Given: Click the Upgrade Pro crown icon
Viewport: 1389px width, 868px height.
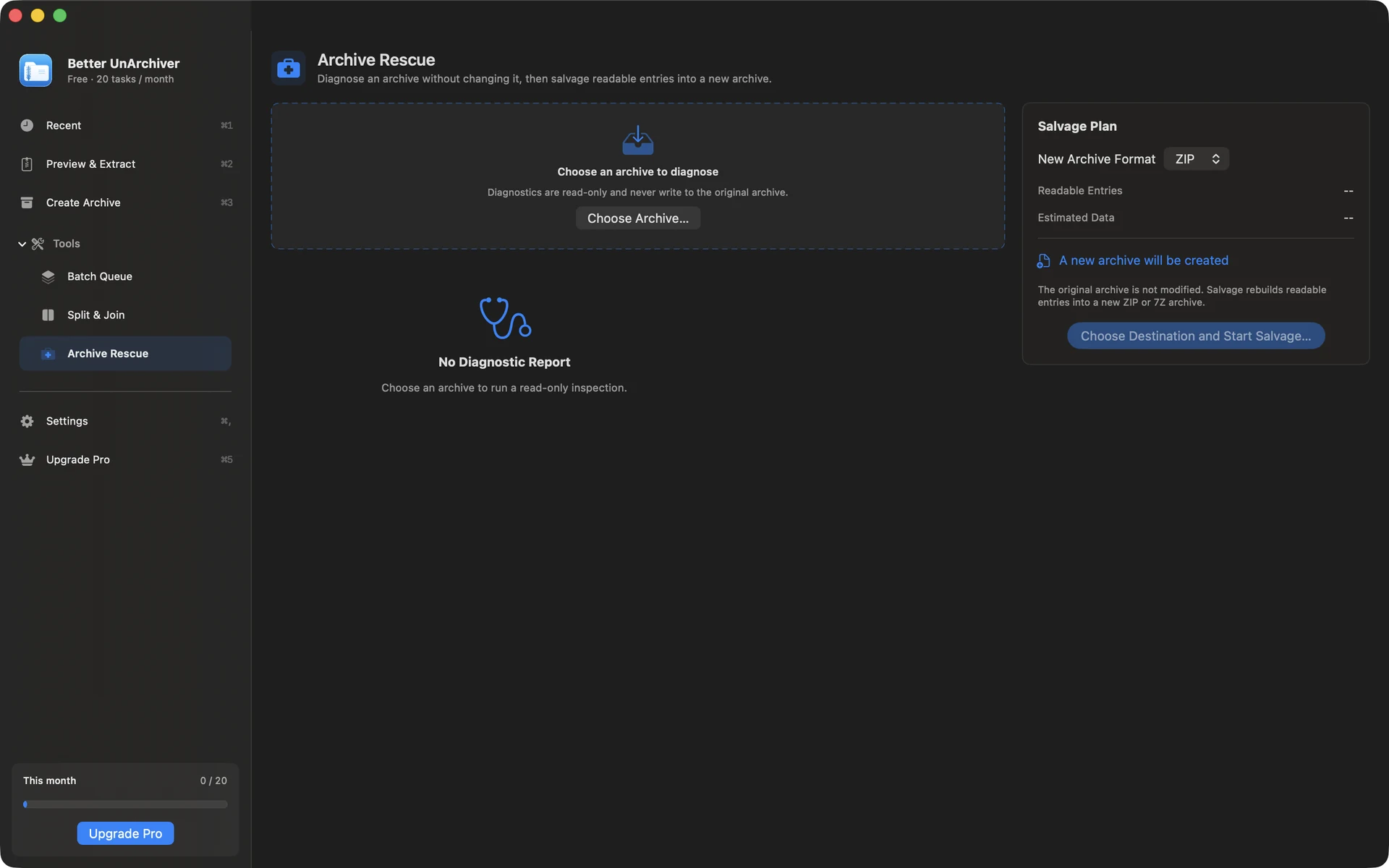Looking at the screenshot, I should 27,460.
